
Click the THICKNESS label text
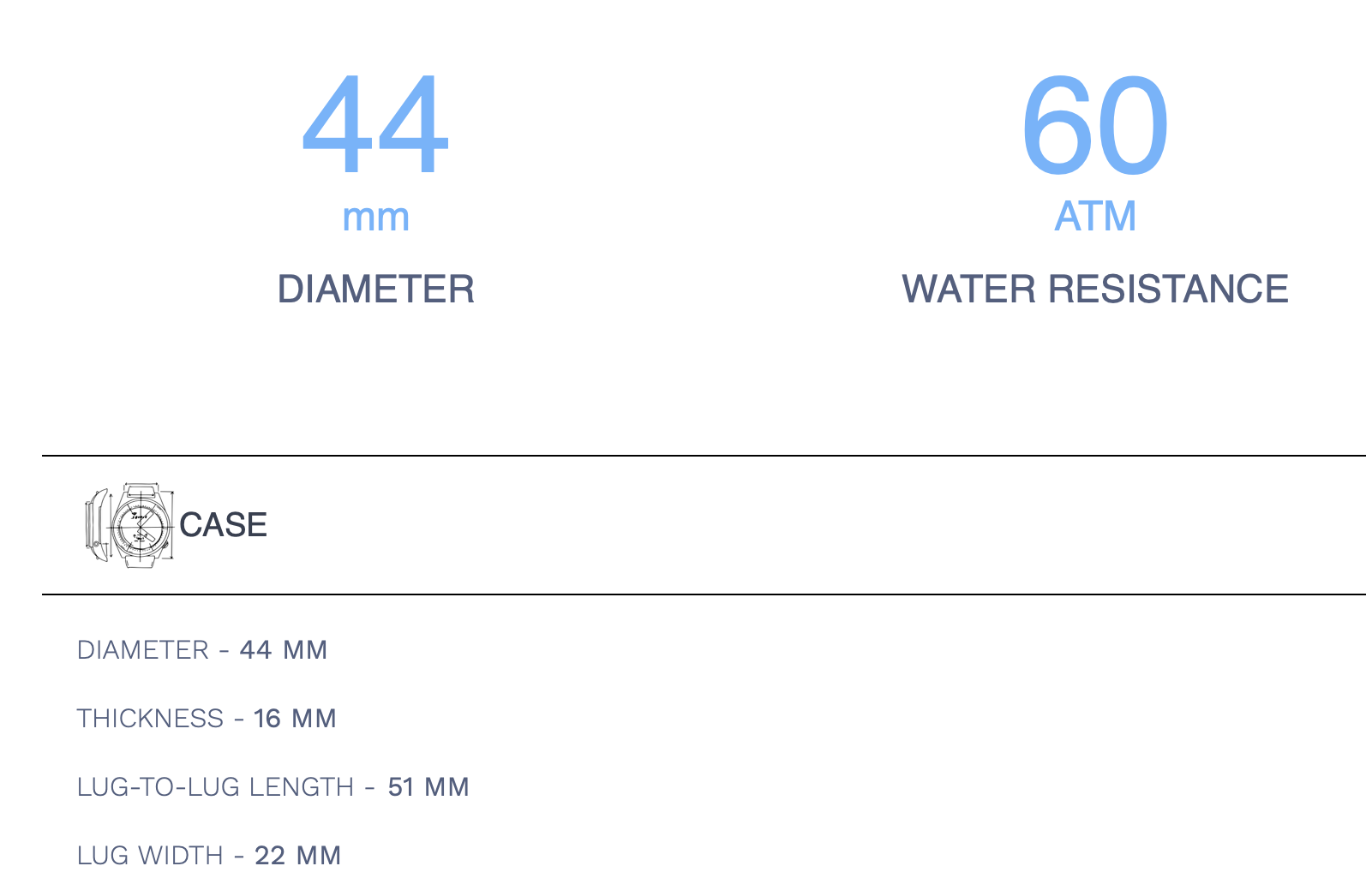(x=150, y=719)
